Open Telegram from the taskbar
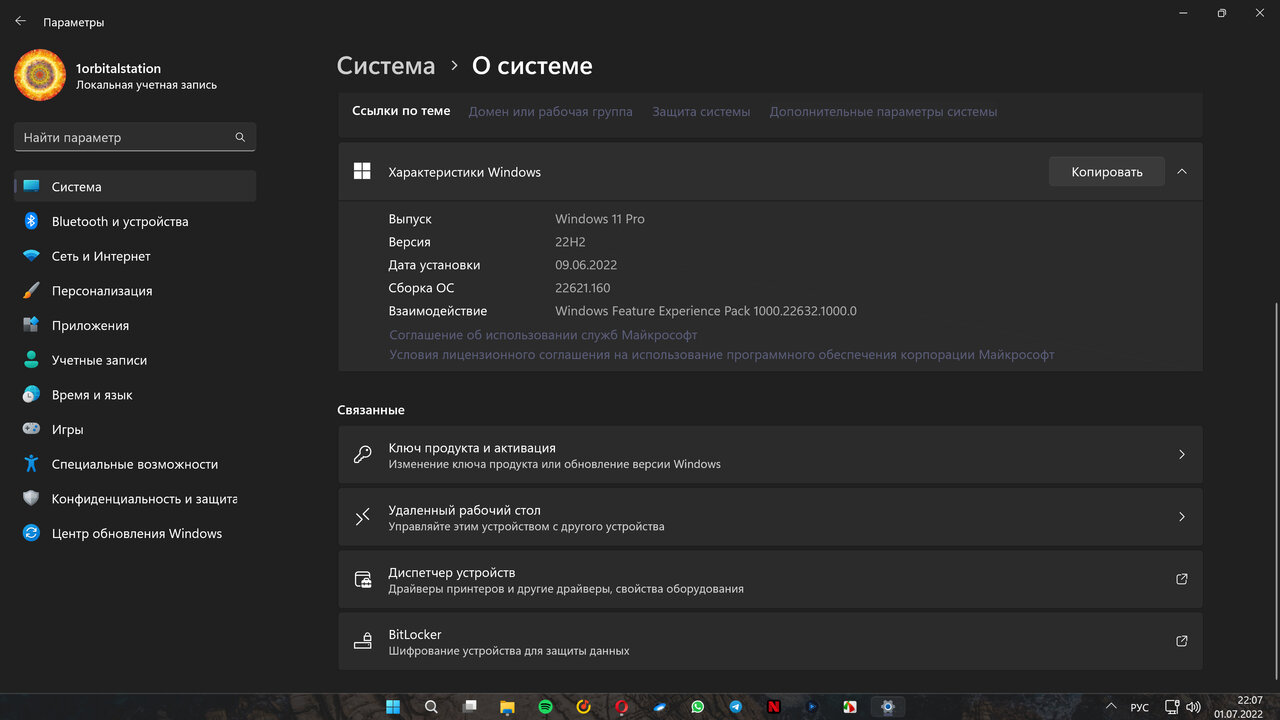The image size is (1280, 720). (x=735, y=707)
